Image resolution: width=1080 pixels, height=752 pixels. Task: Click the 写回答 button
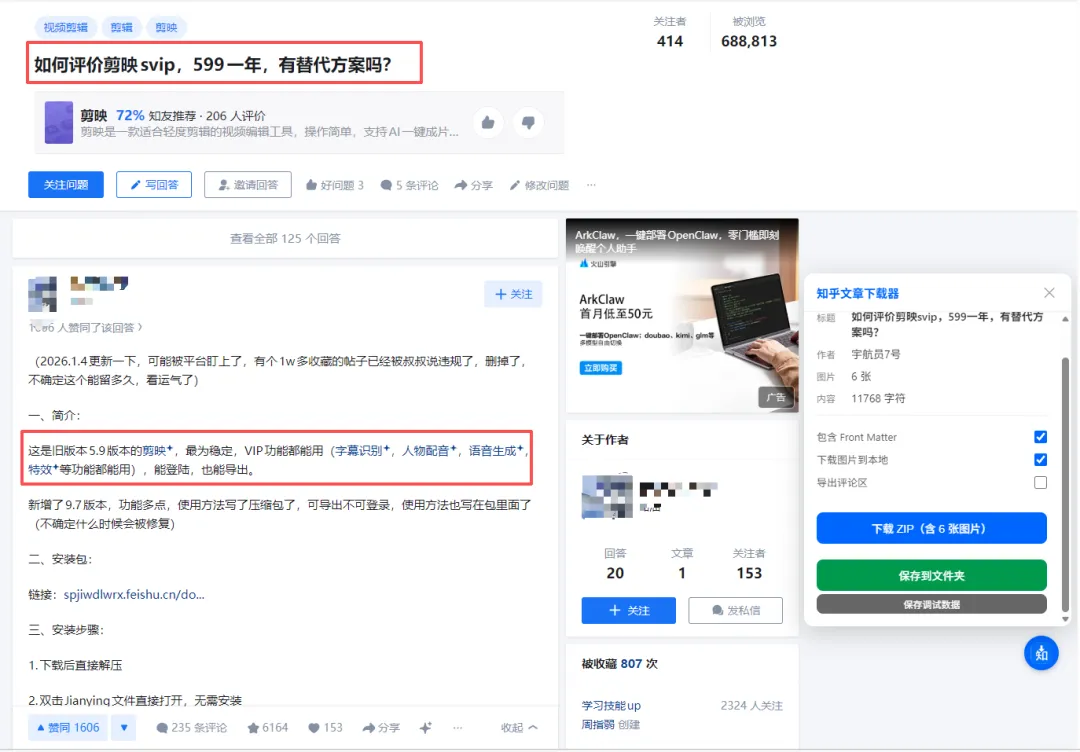[154, 185]
